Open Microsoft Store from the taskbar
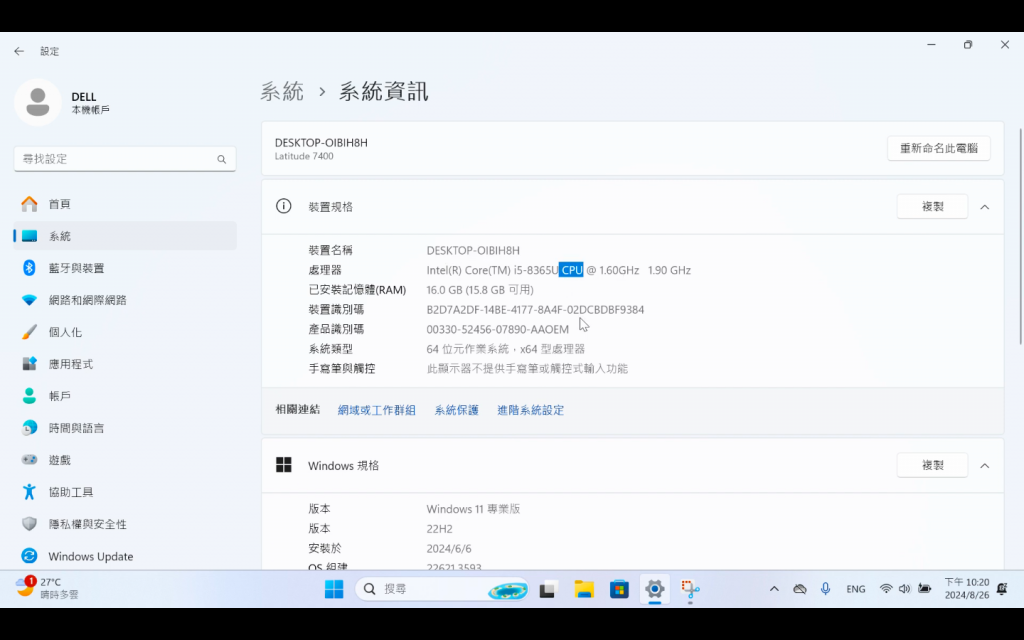This screenshot has width=1024, height=640. pos(619,589)
